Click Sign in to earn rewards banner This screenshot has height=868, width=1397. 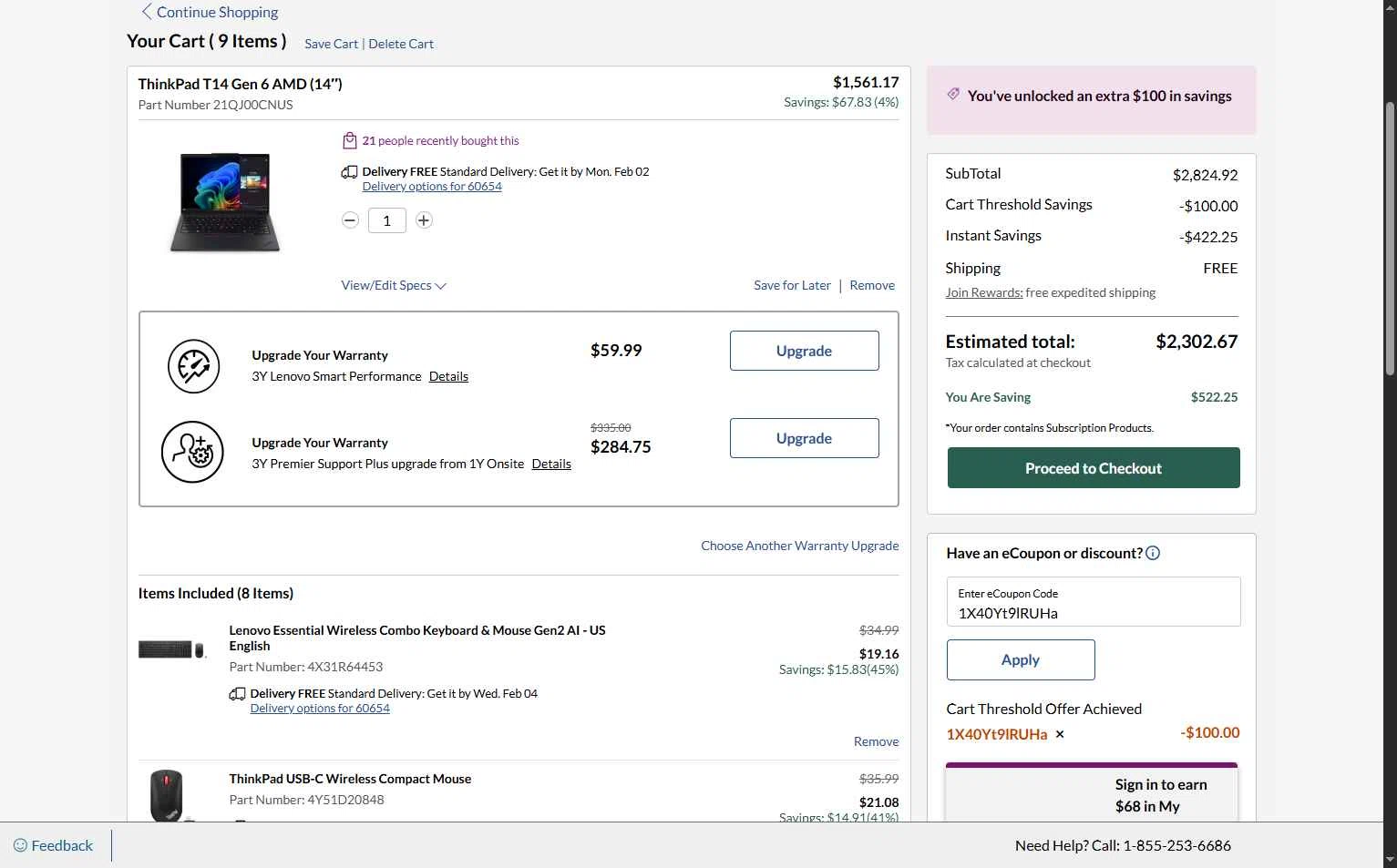[1092, 793]
